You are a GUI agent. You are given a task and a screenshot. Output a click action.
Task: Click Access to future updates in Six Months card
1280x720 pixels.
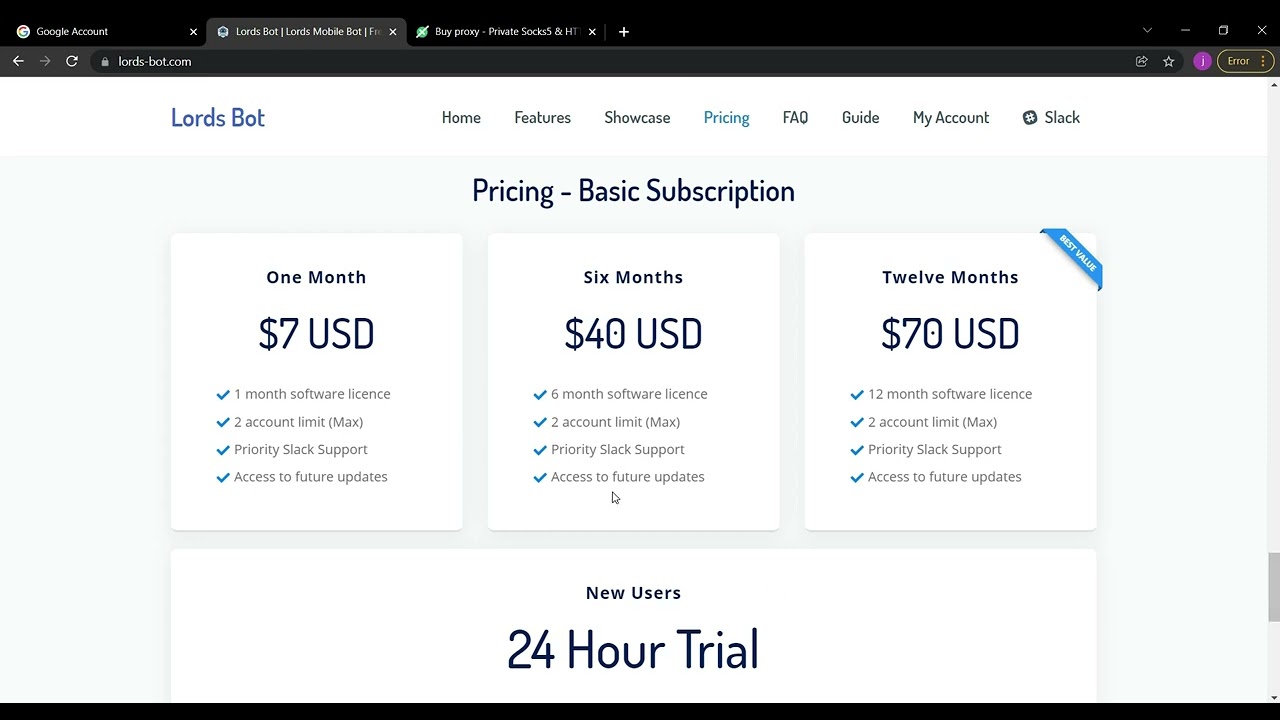(x=628, y=477)
